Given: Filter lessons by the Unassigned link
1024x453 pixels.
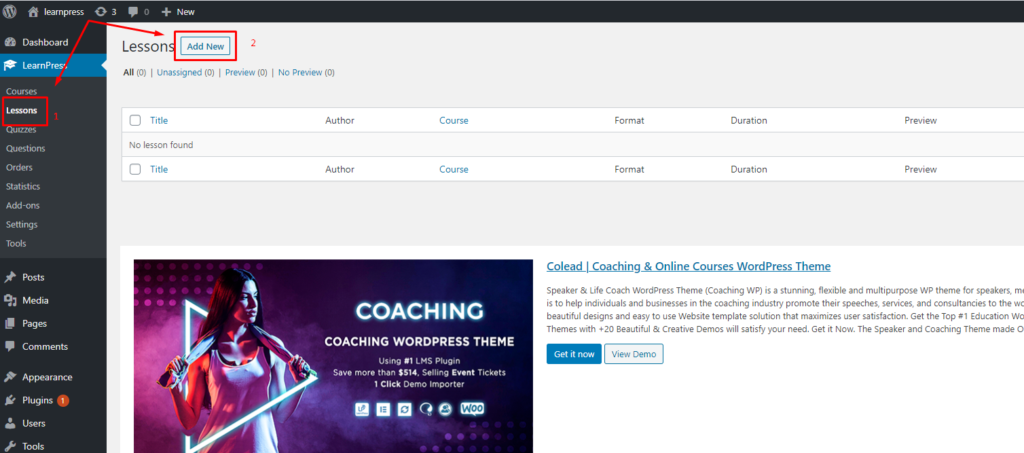Looking at the screenshot, I should click(x=178, y=72).
